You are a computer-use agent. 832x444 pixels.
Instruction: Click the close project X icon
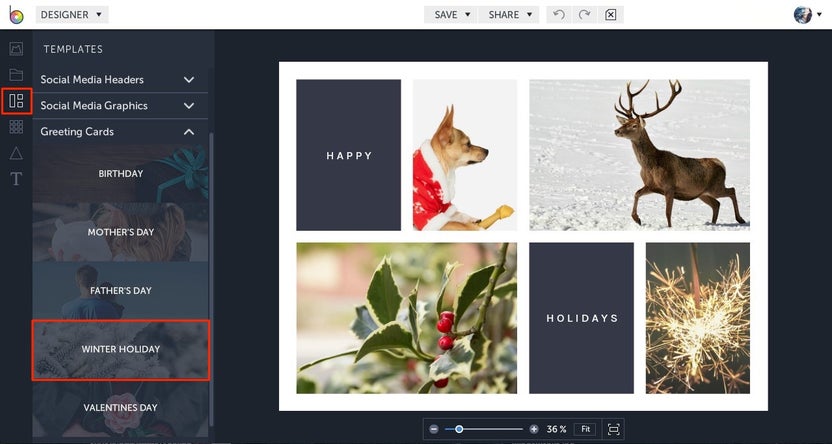point(610,15)
